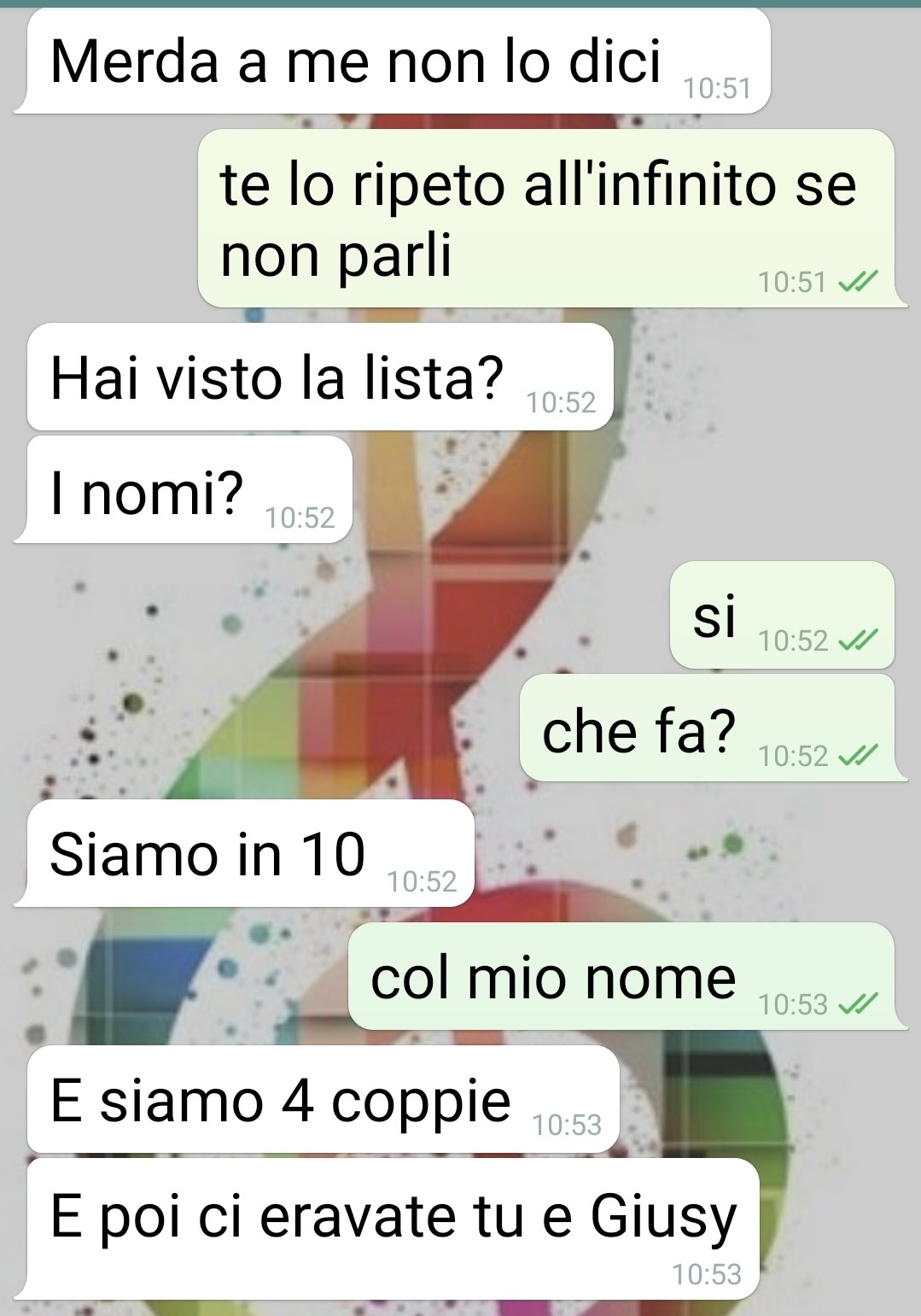Tap read ticks on 'col mio nome' message
Screen dimensions: 921x1316
click(x=858, y=1005)
